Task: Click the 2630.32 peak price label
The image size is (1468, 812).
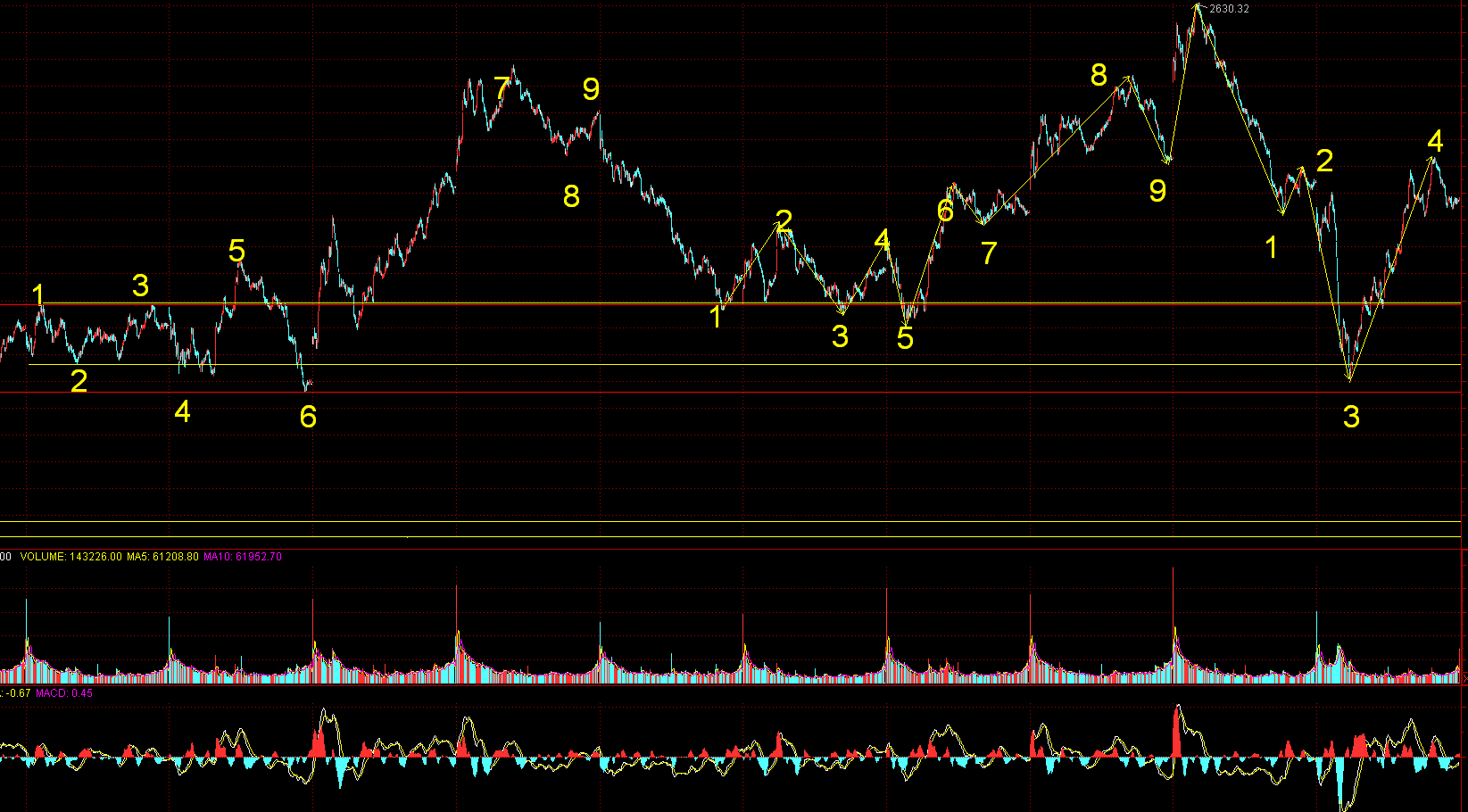Action: tap(1230, 9)
